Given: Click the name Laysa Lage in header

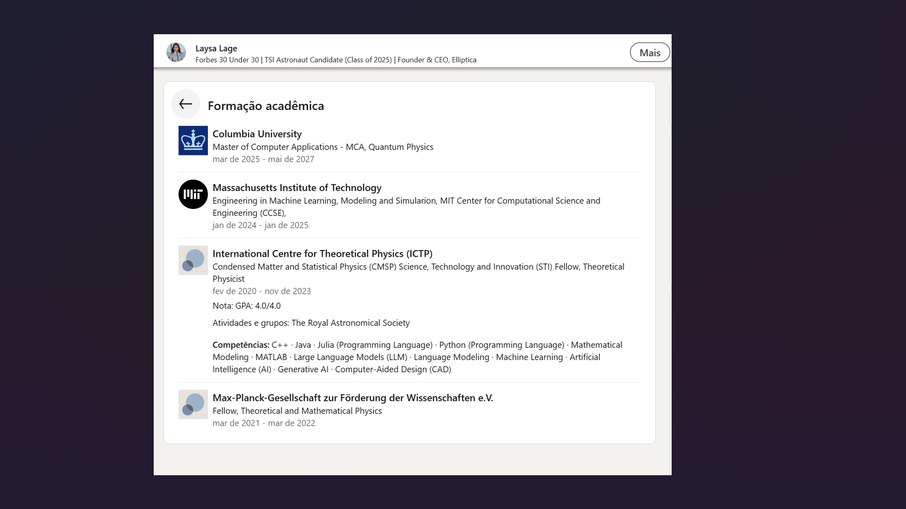Looking at the screenshot, I should click(216, 49).
